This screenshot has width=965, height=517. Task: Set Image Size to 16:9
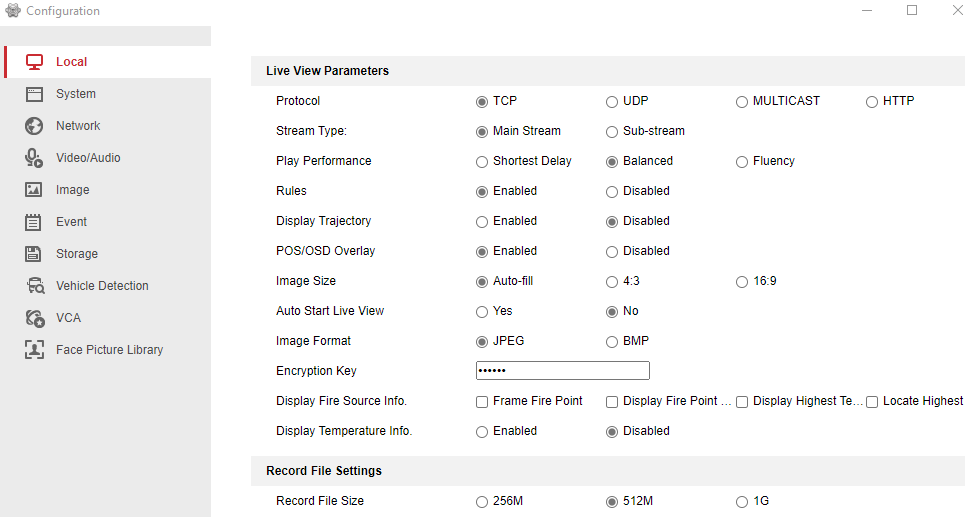pos(742,281)
